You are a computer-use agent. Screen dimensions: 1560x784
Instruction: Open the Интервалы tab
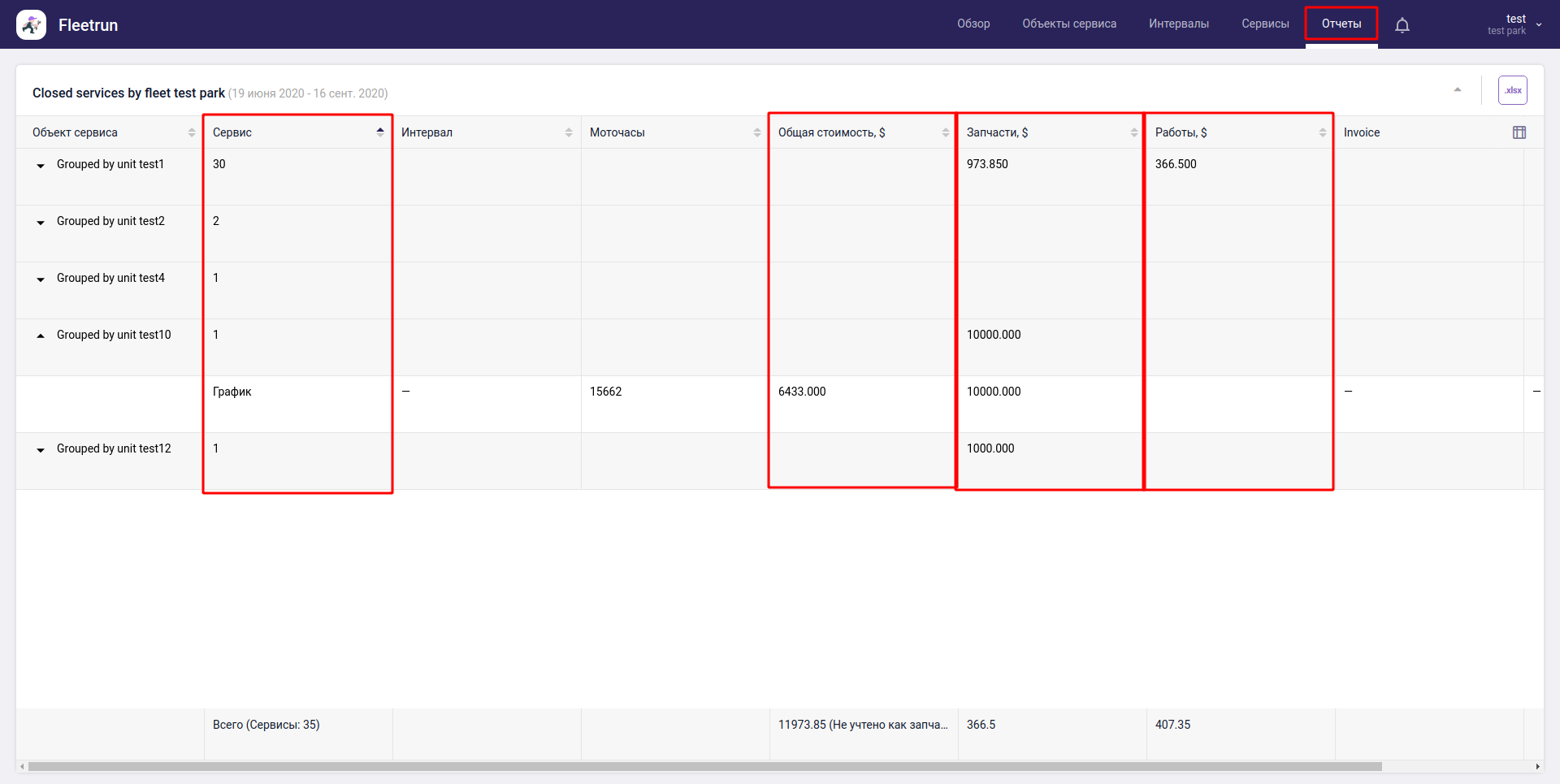(1178, 24)
